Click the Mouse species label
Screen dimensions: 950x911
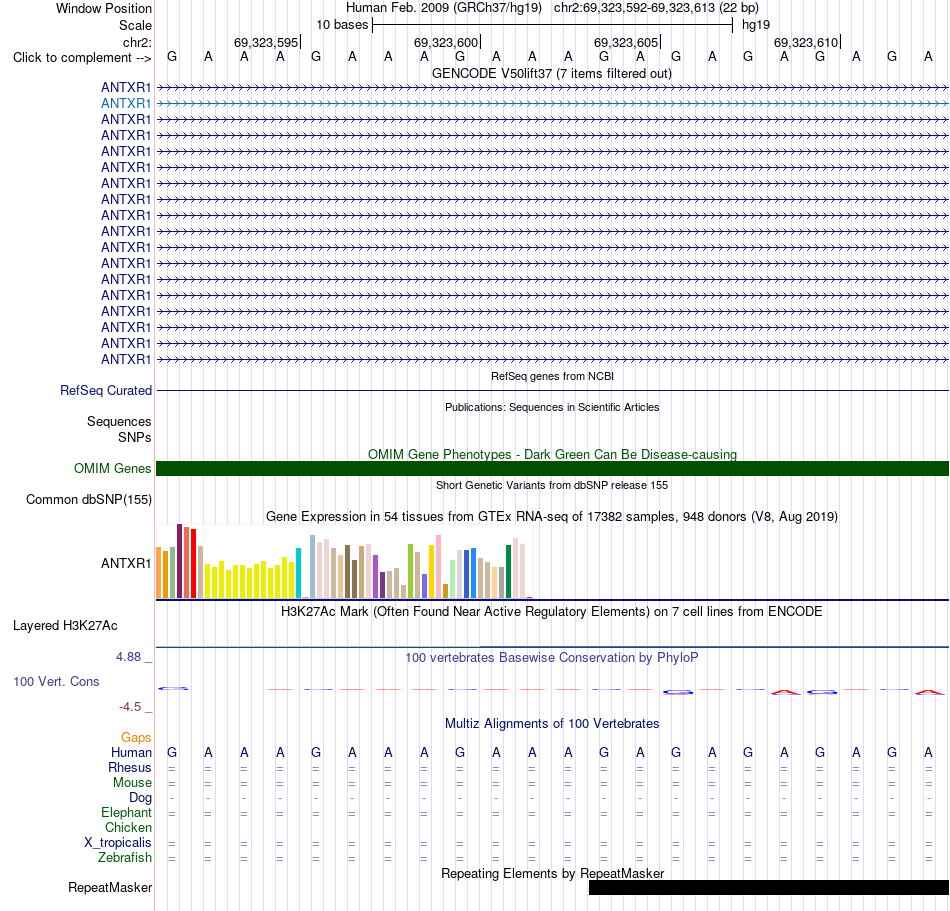[x=132, y=783]
